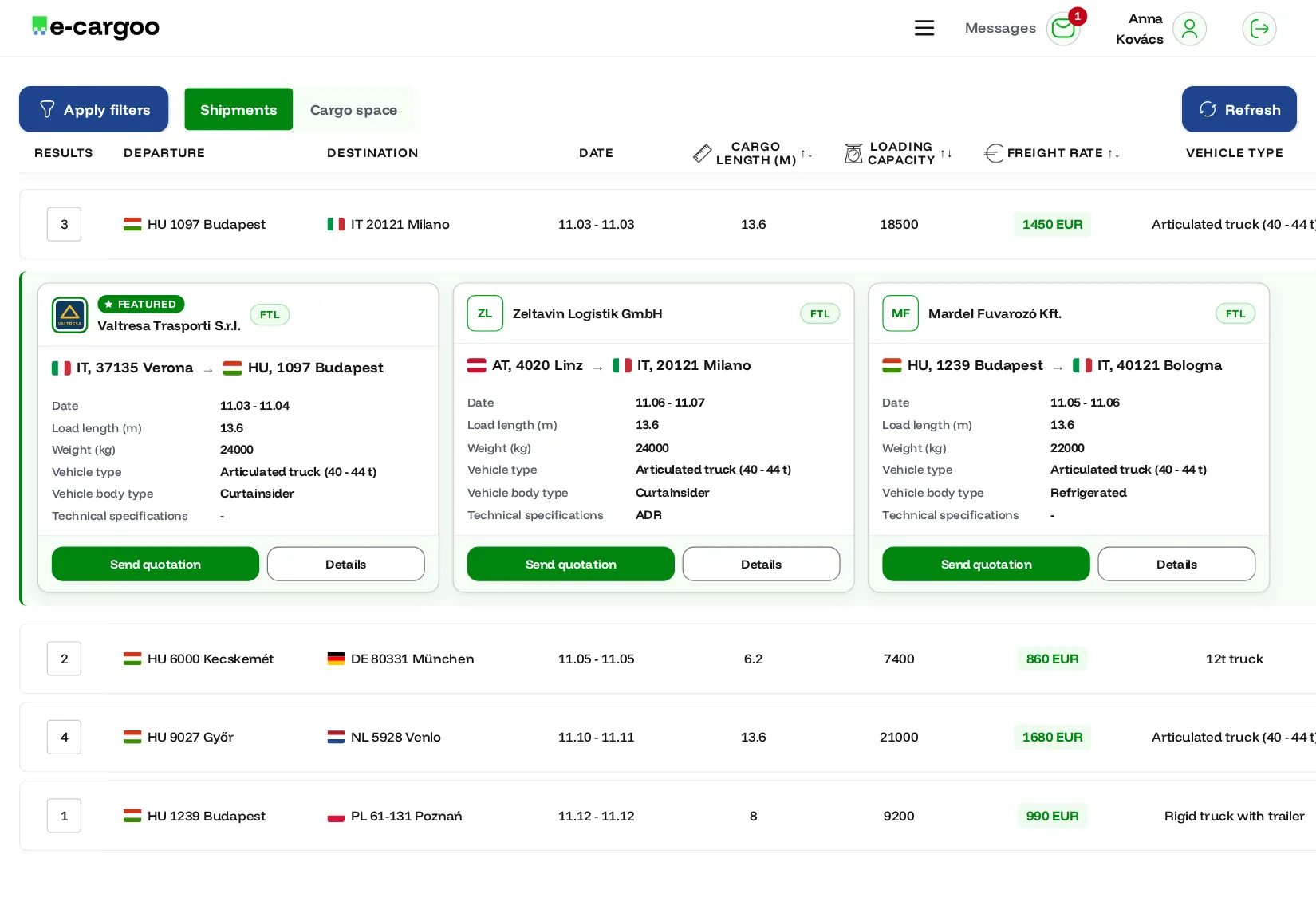
Task: Click FTL tag on Valtresa Trasporti card
Action: (x=270, y=314)
